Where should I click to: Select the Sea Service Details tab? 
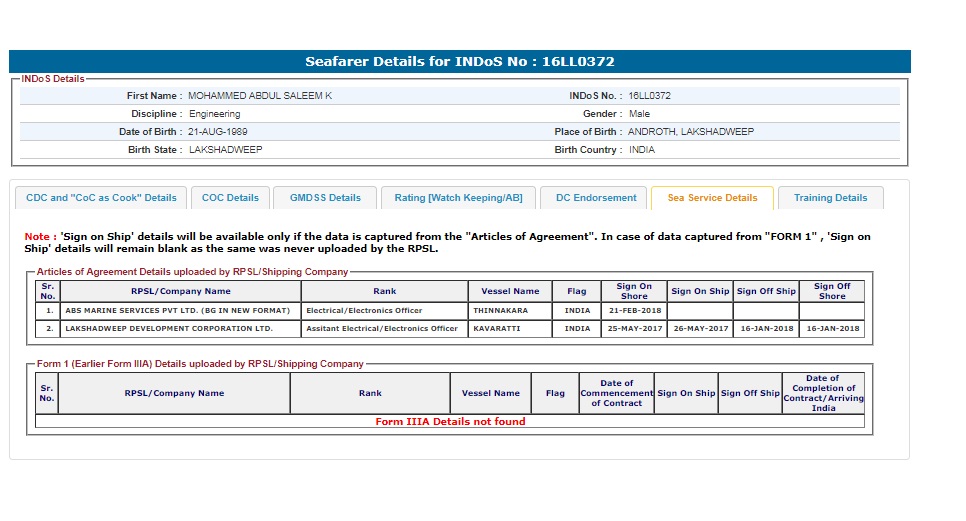712,198
